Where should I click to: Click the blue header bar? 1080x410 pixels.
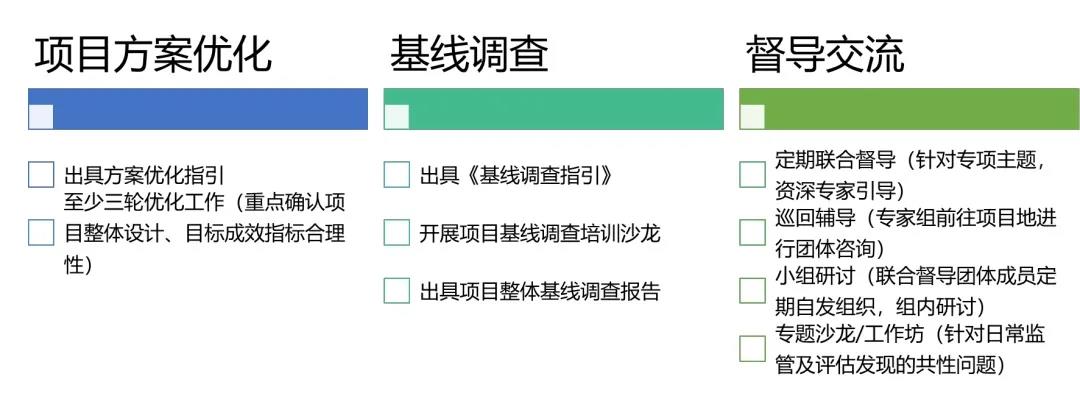pyautogui.click(x=198, y=109)
